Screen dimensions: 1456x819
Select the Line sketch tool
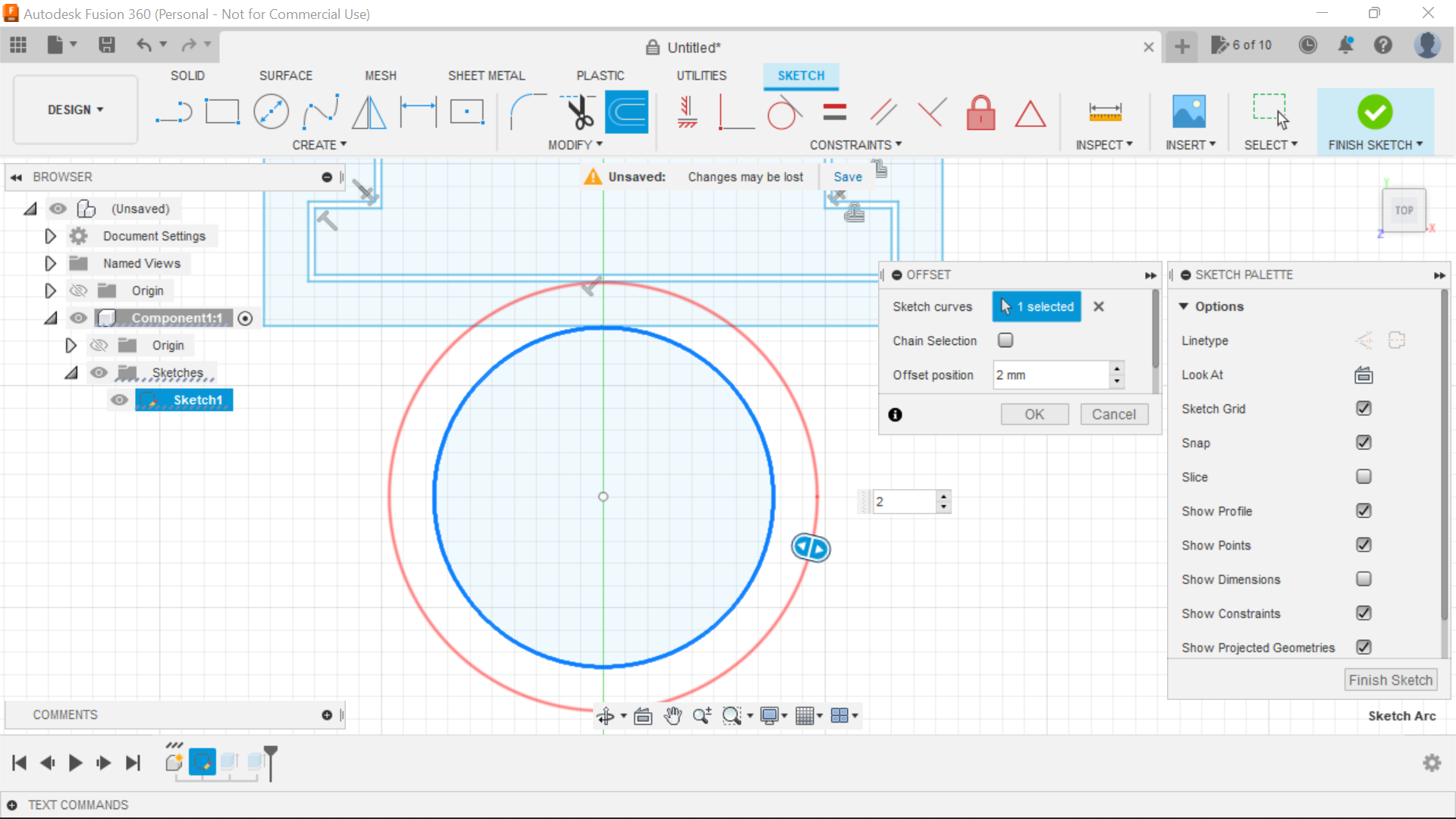[x=174, y=111]
